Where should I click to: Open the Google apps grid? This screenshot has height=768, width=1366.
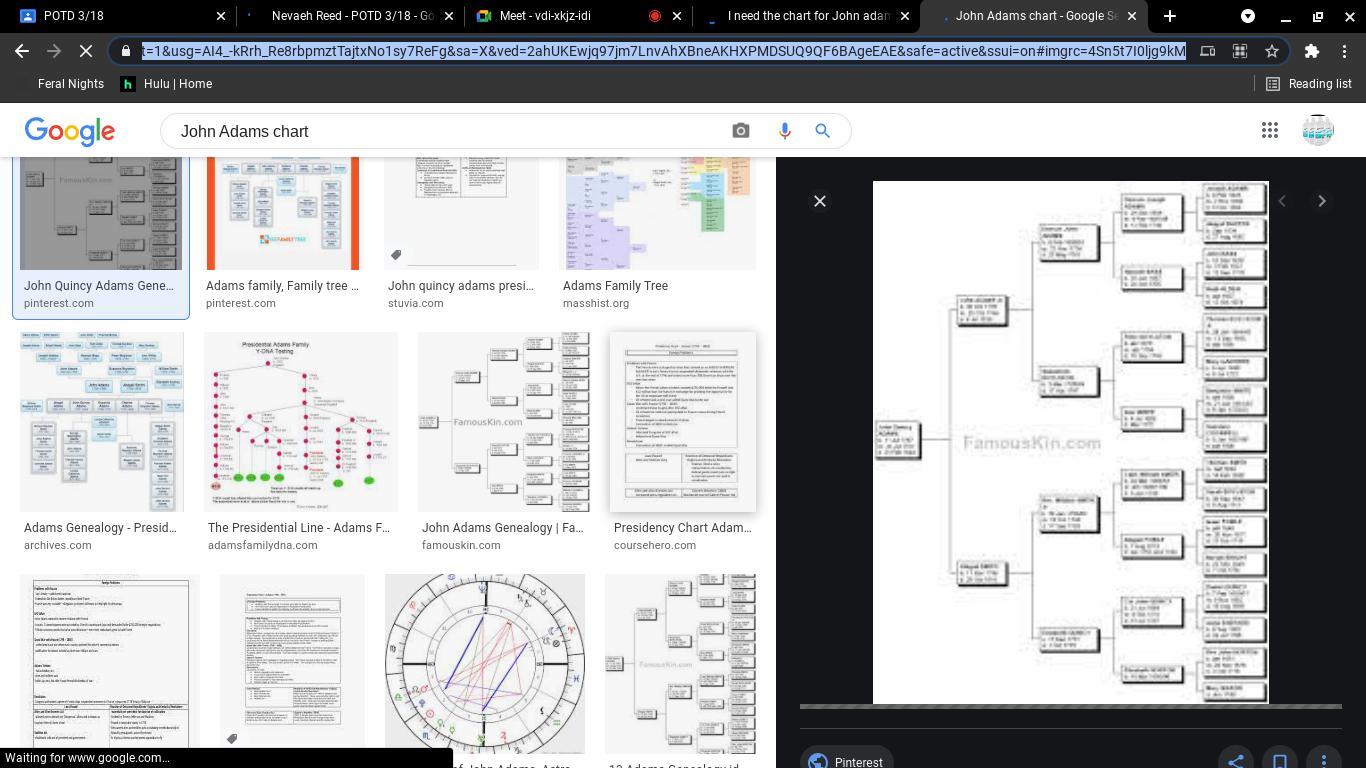[1269, 131]
